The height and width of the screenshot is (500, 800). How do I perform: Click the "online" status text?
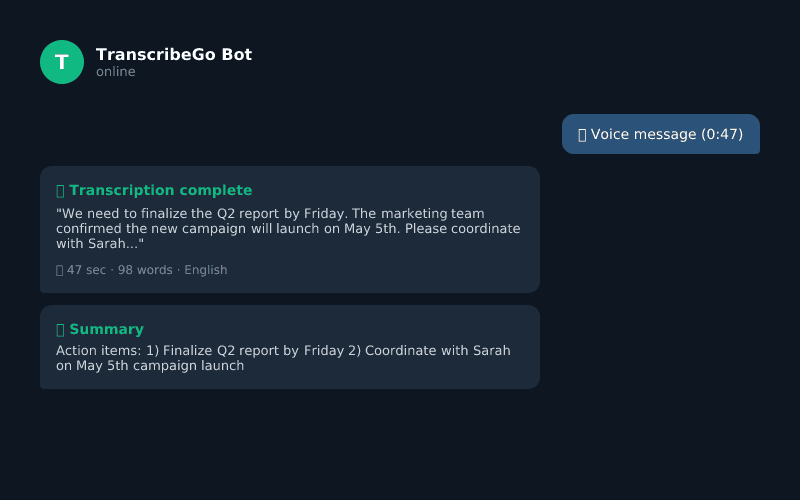(x=116, y=72)
